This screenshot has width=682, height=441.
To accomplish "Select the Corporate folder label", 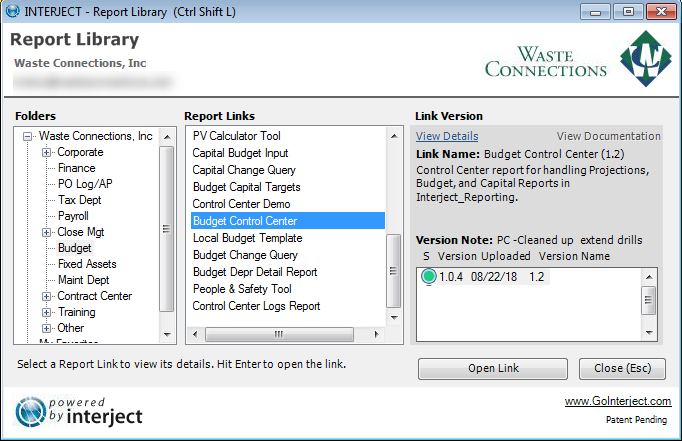I will 80,152.
